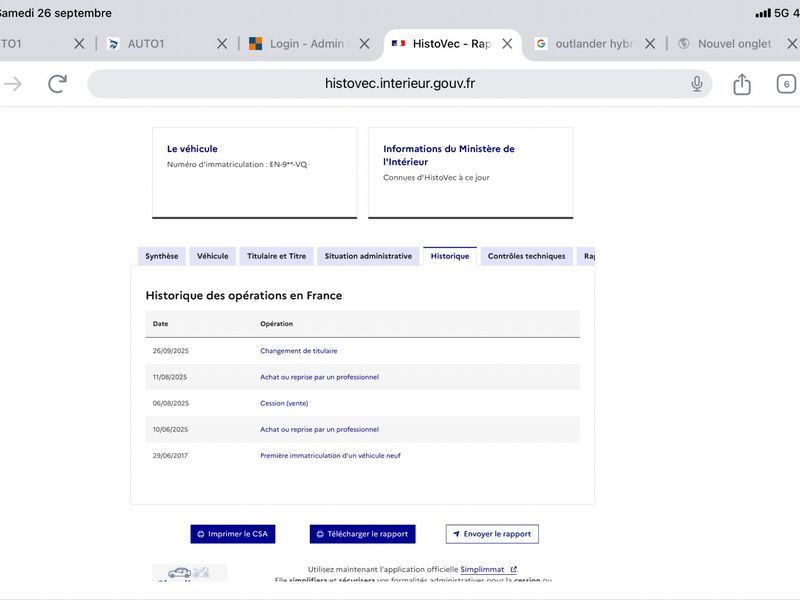Open the Titulaire et Titre tab
This screenshot has height=600, width=800.
pyautogui.click(x=277, y=256)
